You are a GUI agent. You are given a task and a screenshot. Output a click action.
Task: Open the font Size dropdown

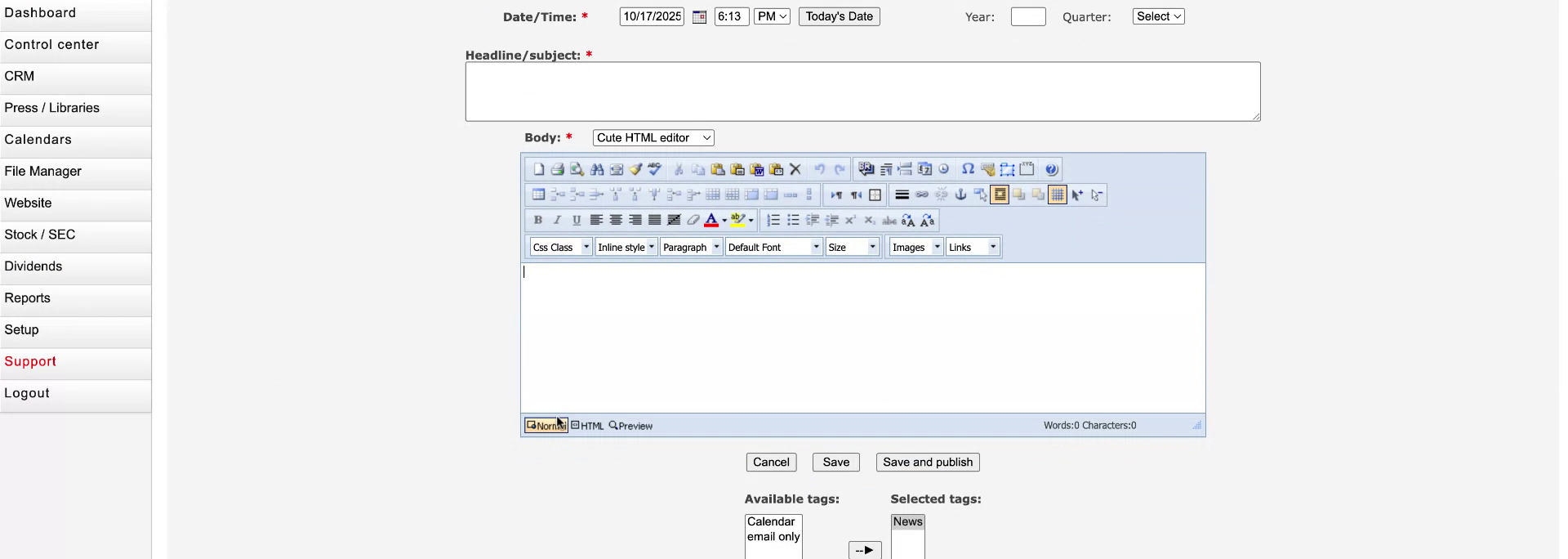tap(852, 247)
